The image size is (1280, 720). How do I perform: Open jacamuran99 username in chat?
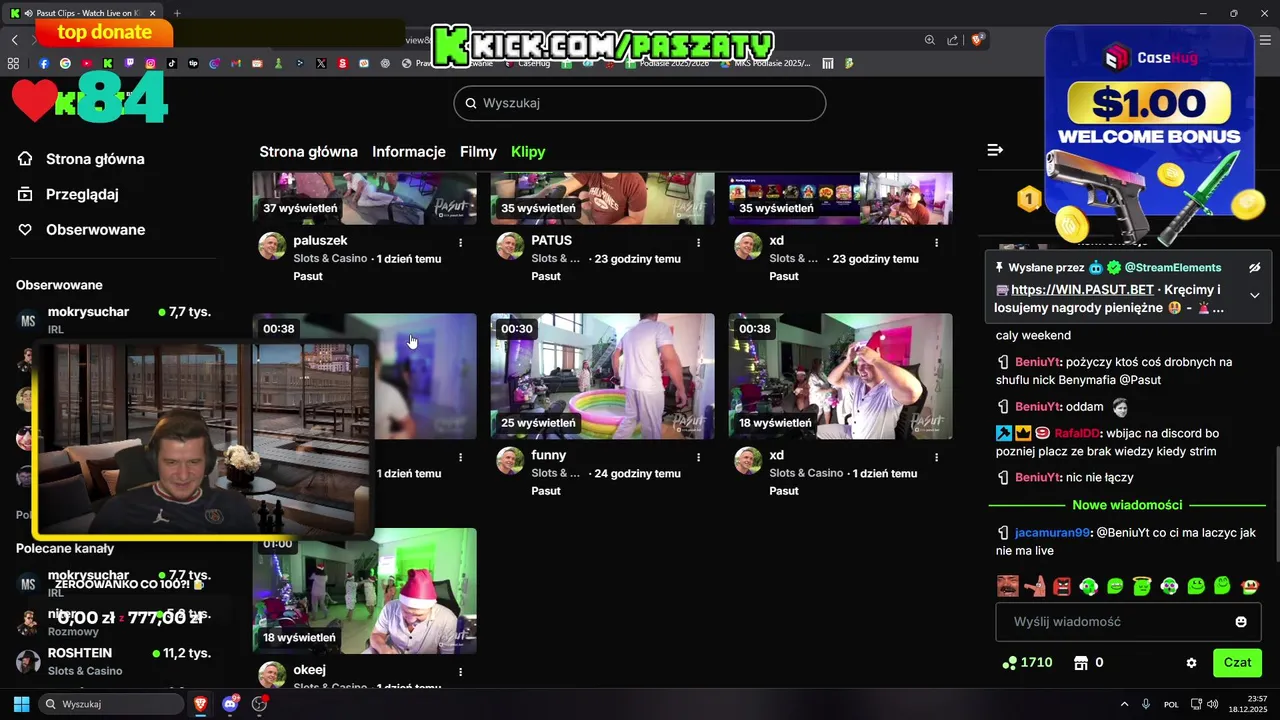point(1052,533)
